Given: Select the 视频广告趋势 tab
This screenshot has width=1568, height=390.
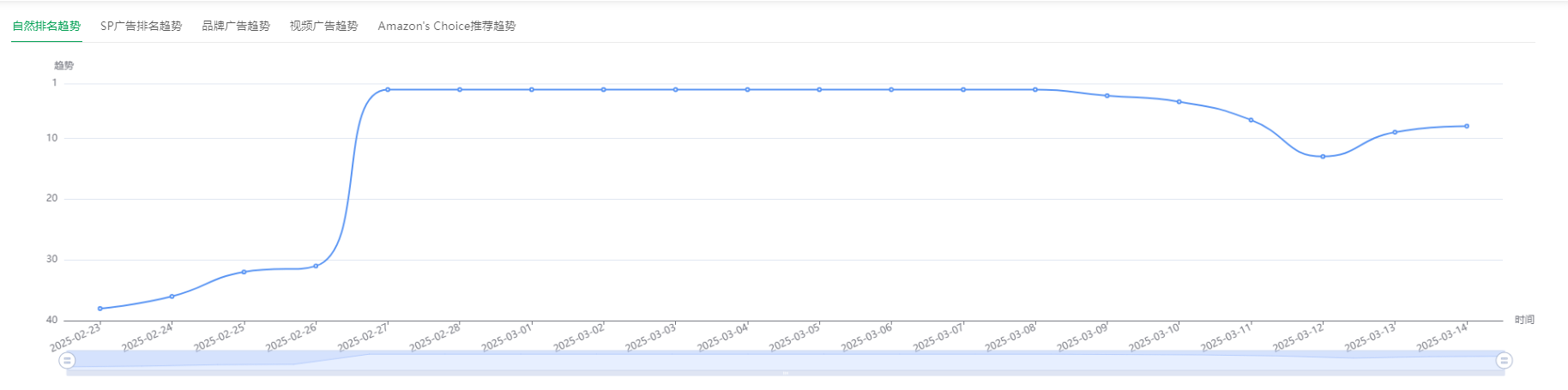Looking at the screenshot, I should [323, 26].
